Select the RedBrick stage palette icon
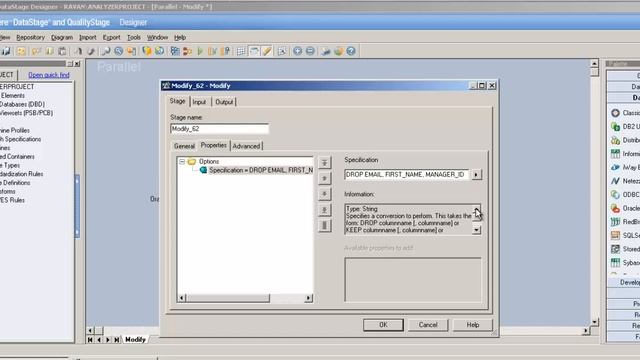Image resolution: width=640 pixels, height=360 pixels. coord(616,222)
